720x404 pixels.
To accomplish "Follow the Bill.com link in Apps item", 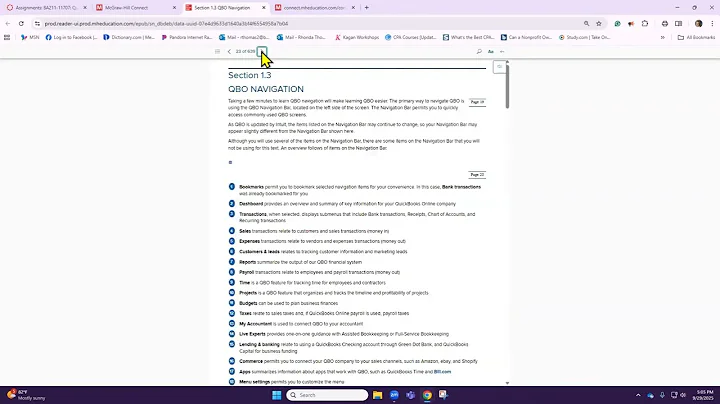I will coord(442,372).
